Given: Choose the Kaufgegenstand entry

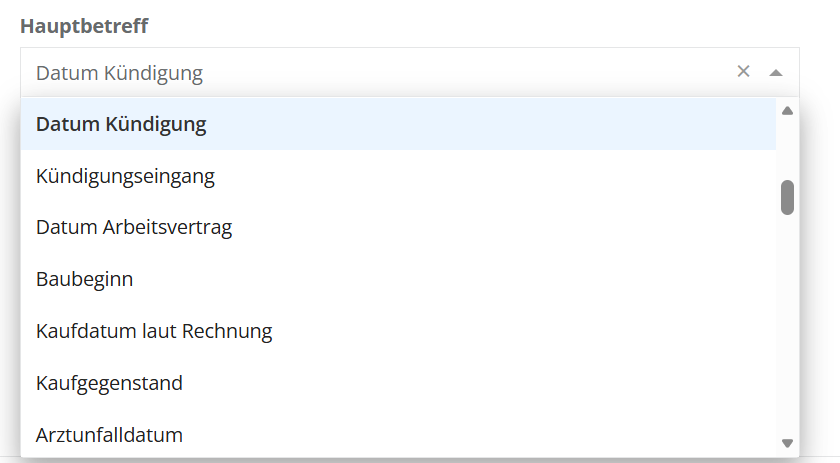Looking at the screenshot, I should tap(109, 382).
